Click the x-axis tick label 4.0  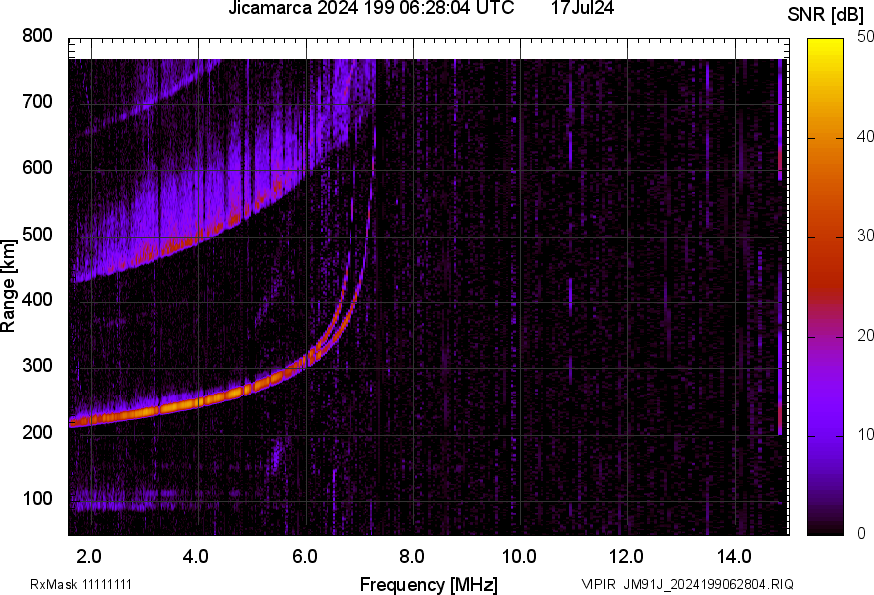tap(196, 556)
